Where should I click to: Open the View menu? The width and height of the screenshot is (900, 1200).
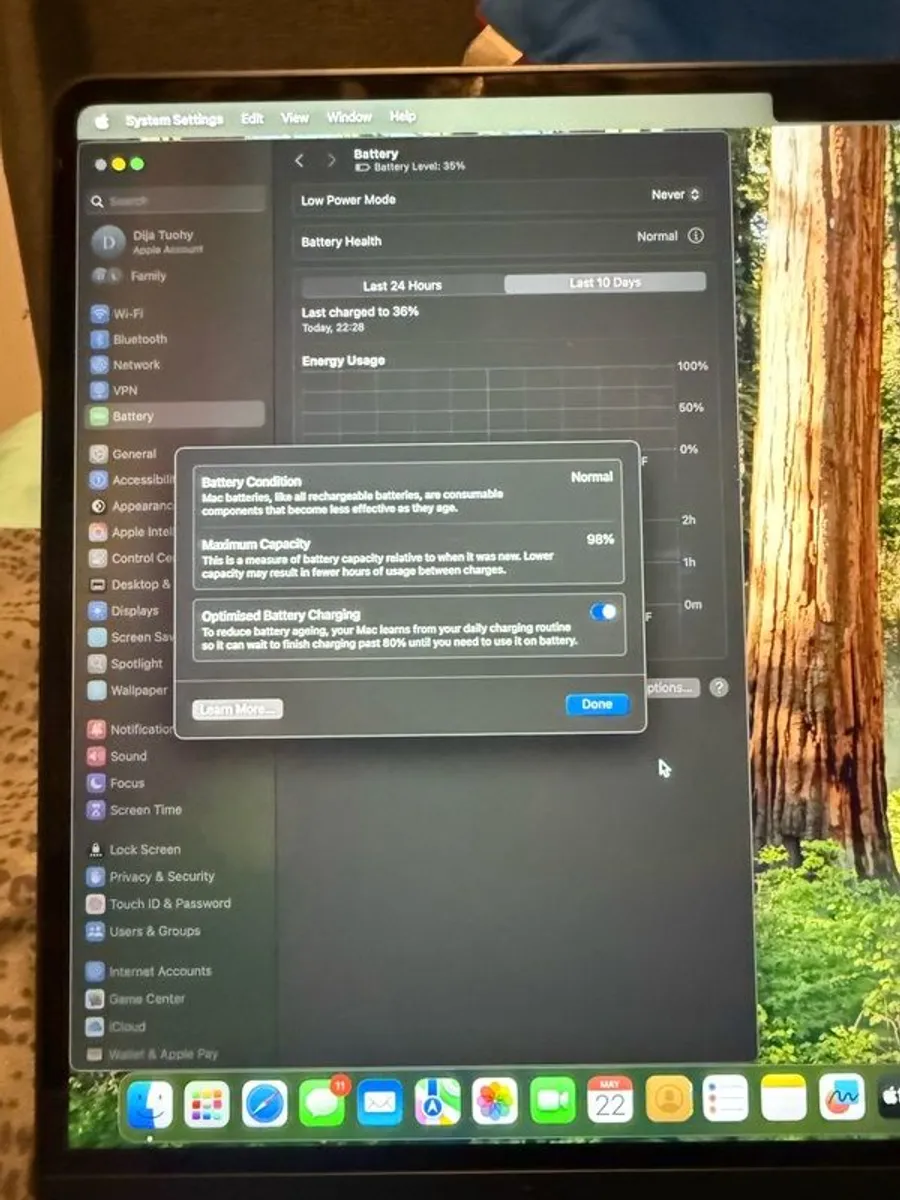295,117
